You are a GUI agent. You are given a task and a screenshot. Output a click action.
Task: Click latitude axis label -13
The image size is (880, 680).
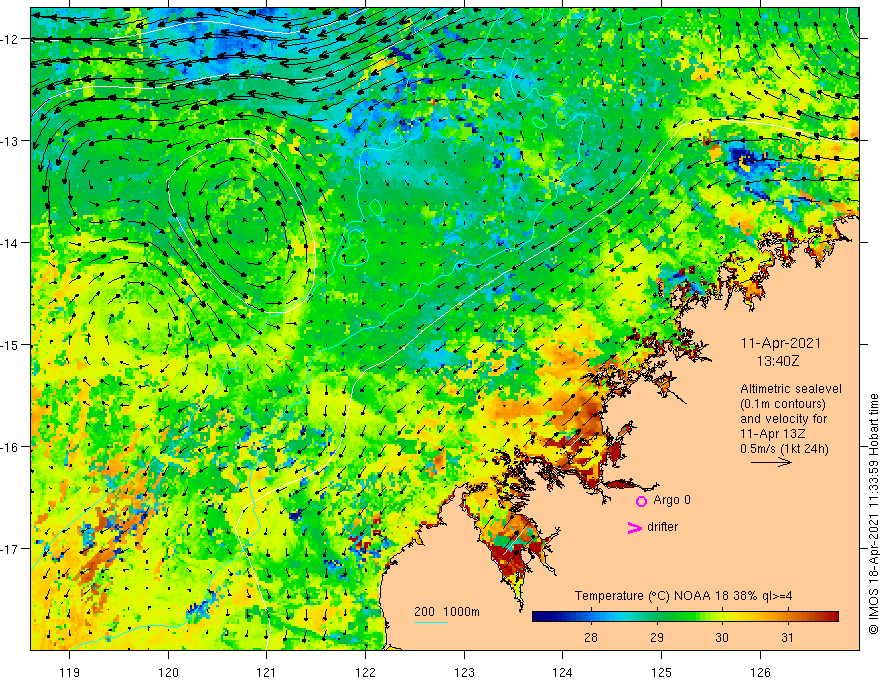(10, 141)
